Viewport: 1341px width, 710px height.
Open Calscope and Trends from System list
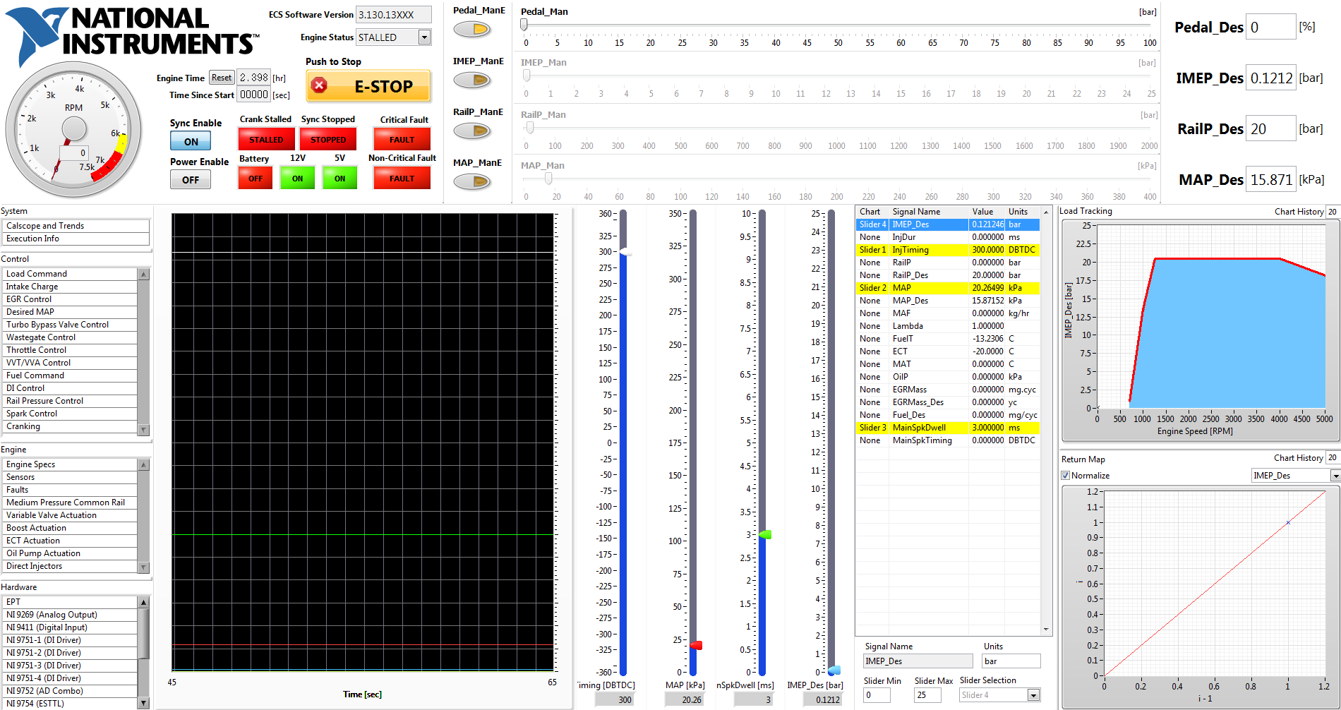click(76, 226)
